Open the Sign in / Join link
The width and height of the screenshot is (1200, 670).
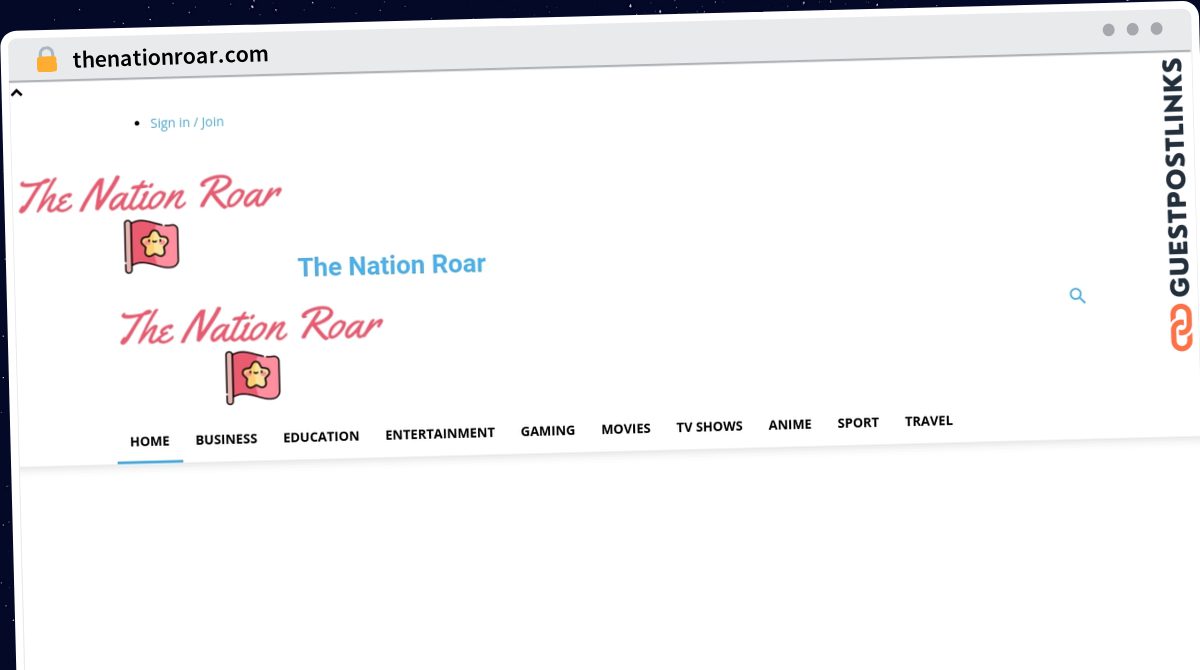coord(187,122)
